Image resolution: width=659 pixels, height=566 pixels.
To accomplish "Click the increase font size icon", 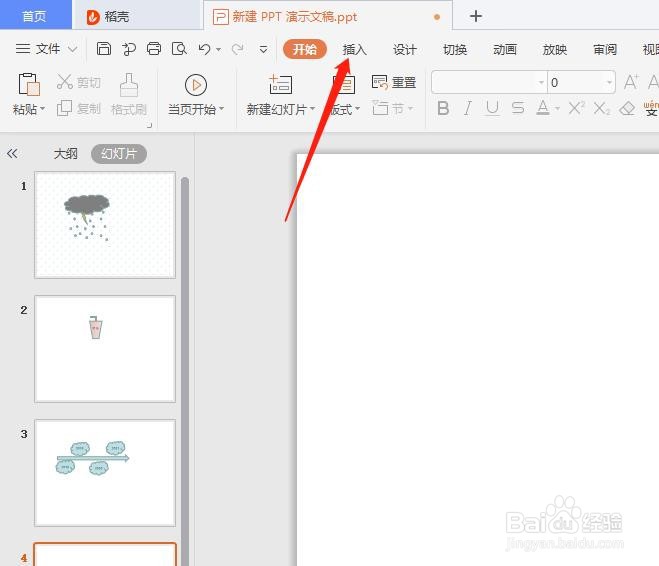I will pyautogui.click(x=631, y=82).
